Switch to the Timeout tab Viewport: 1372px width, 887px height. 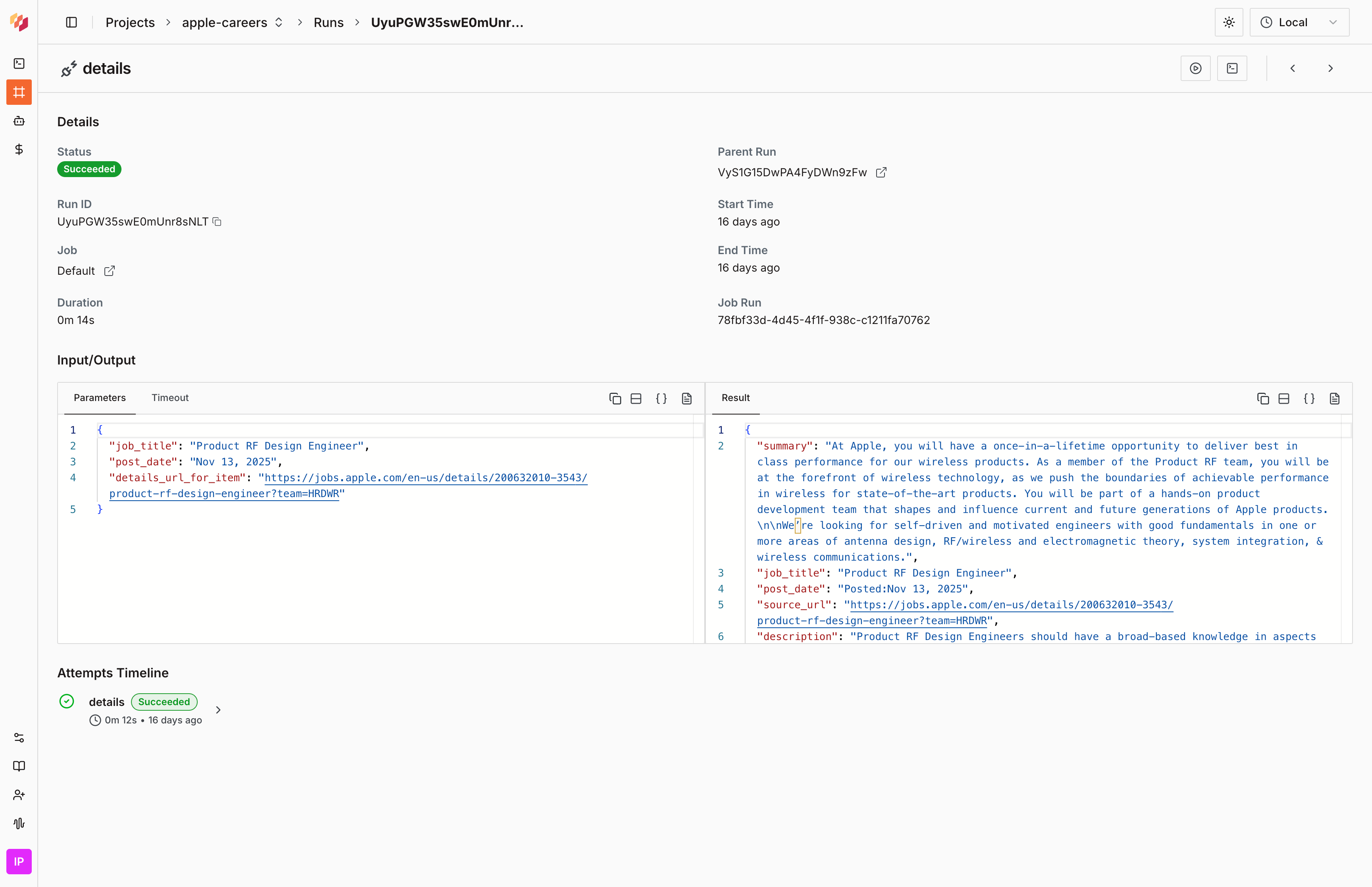[x=170, y=398]
